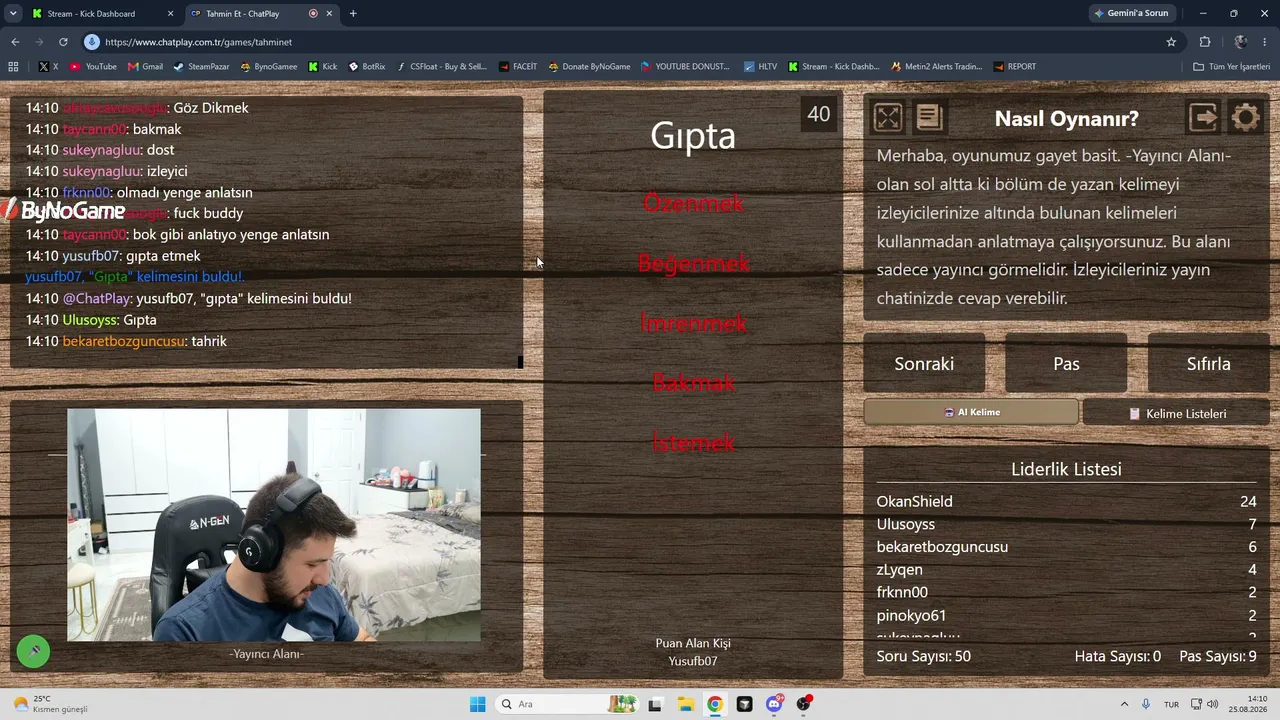Viewport: 1280px width, 720px height.
Task: Click the green microphone circle button
Action: tap(33, 651)
